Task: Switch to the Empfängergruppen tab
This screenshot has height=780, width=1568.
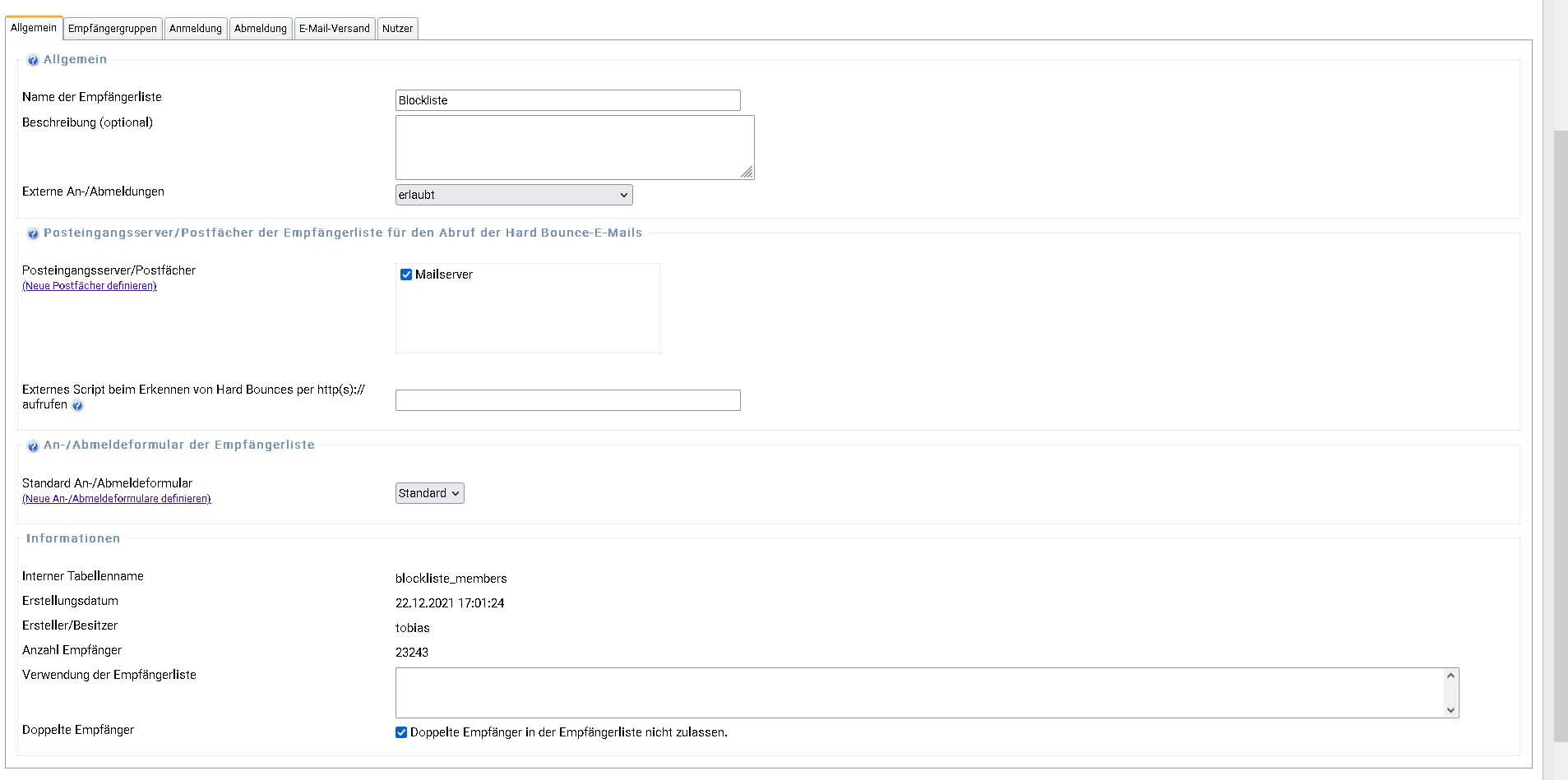Action: [x=113, y=29]
